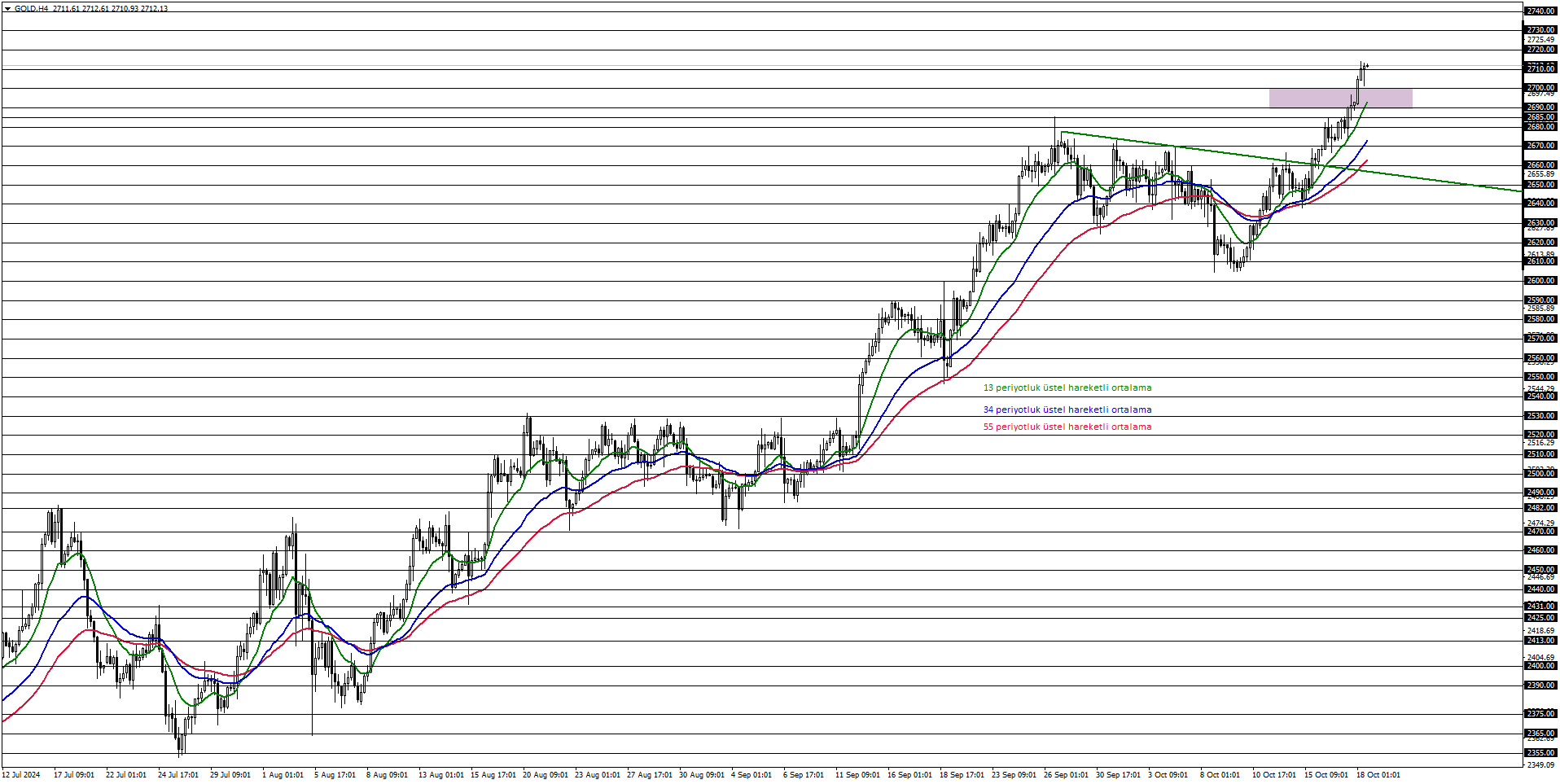
Task: Click the '26 Sep 01:01' time axis label
Action: pyautogui.click(x=1066, y=775)
